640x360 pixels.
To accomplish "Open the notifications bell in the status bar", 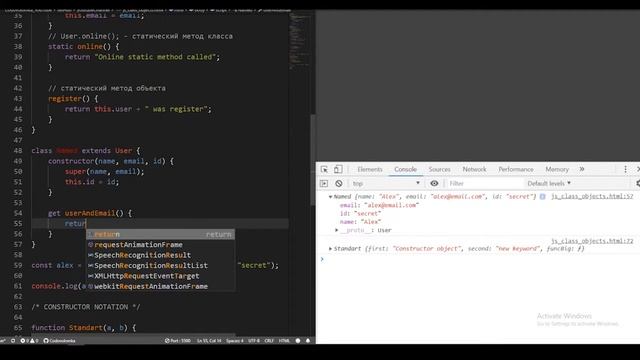I will [x=308, y=341].
